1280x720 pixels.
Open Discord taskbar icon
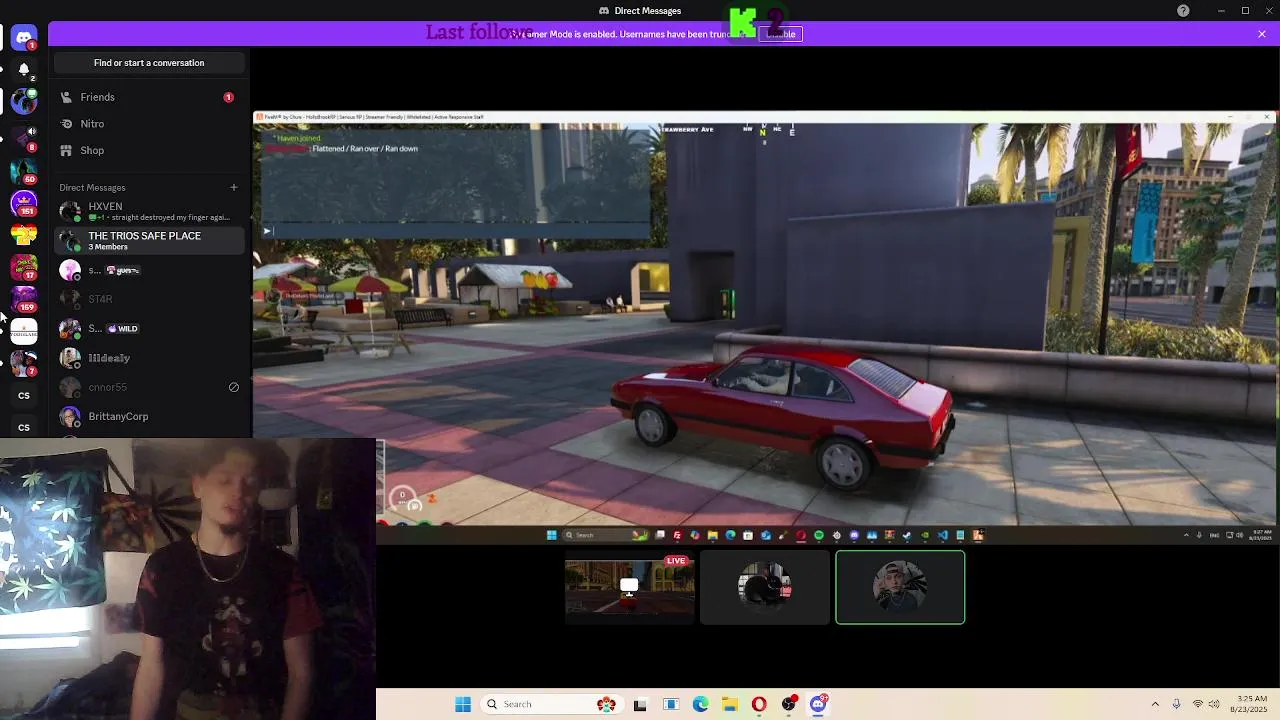818,704
